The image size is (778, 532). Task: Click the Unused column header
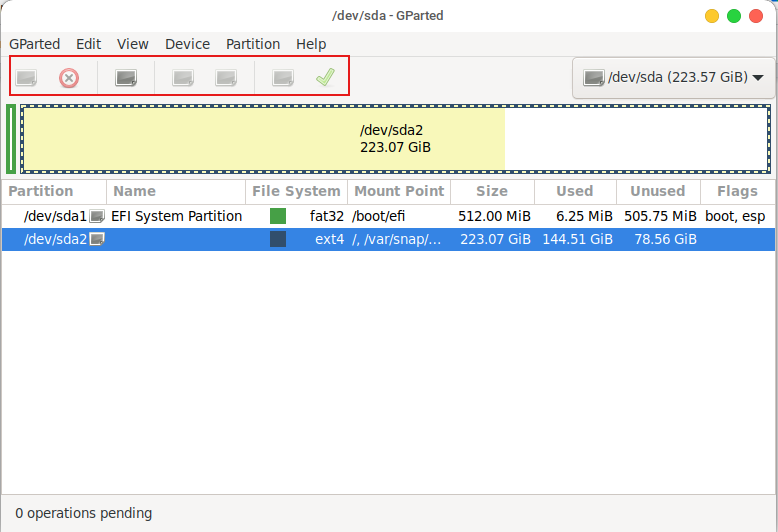click(658, 192)
